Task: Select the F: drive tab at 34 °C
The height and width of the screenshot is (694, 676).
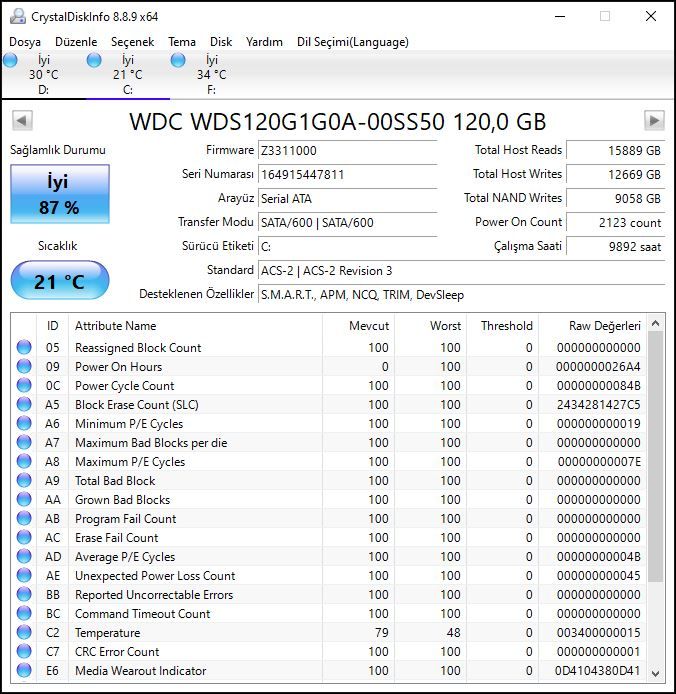Action: [211, 74]
